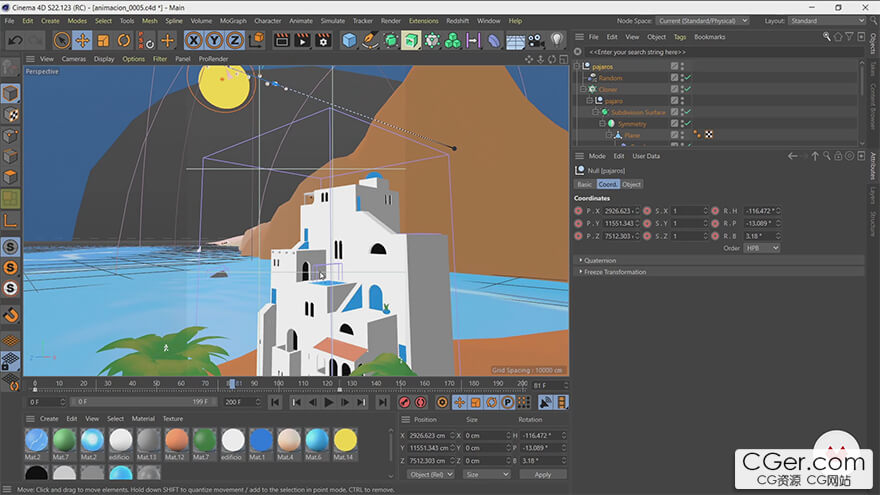Open the MoGraph menu
This screenshot has height=495, width=880.
(233, 20)
